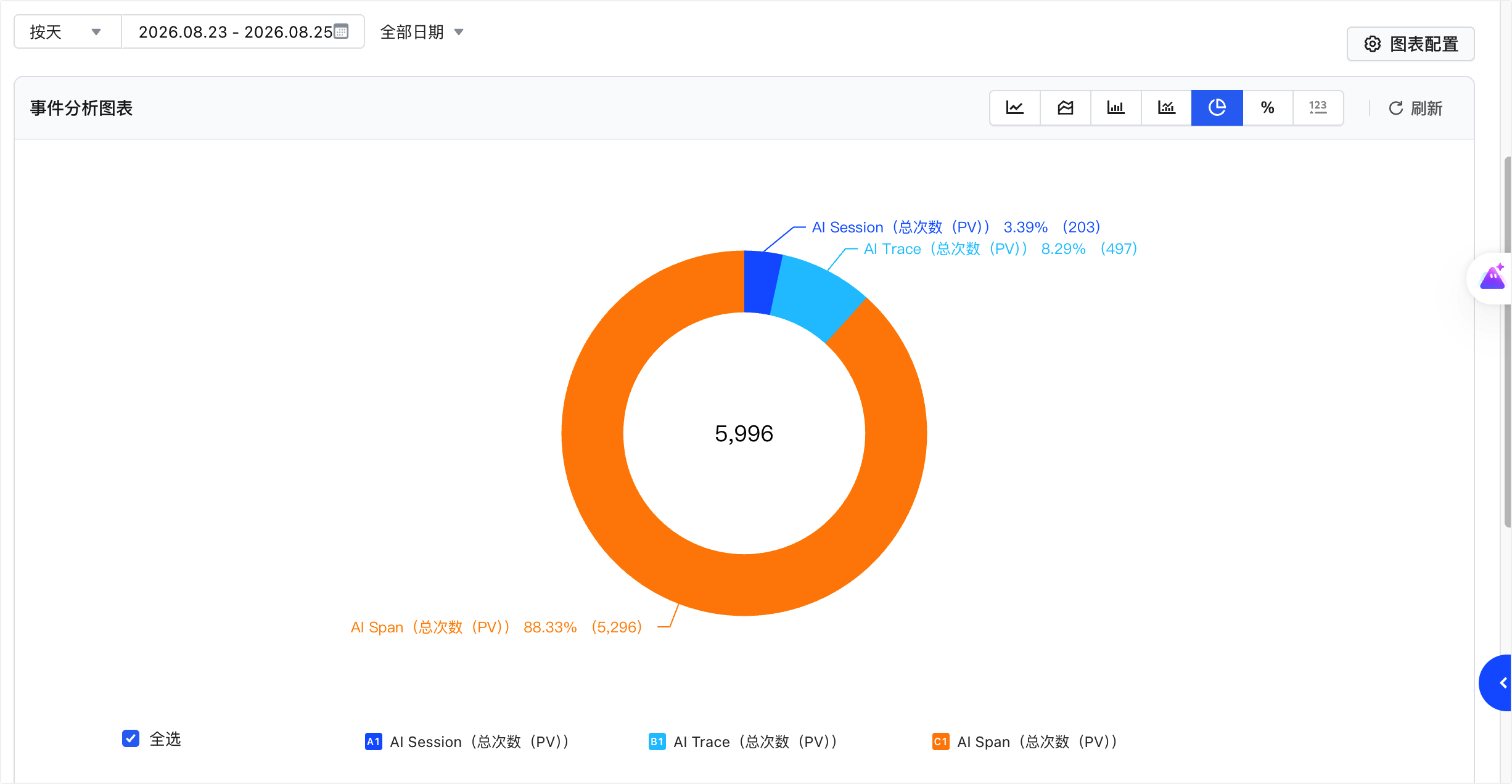Click the vertical page scrollbar

tap(1507, 342)
